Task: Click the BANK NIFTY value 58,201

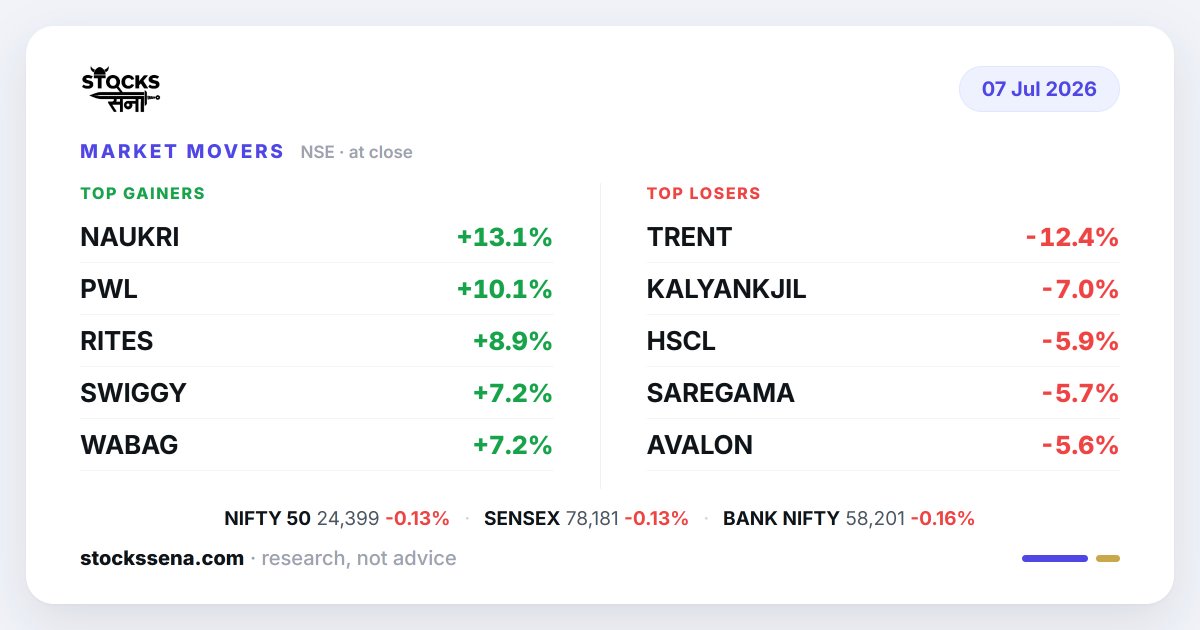Action: coord(876,519)
